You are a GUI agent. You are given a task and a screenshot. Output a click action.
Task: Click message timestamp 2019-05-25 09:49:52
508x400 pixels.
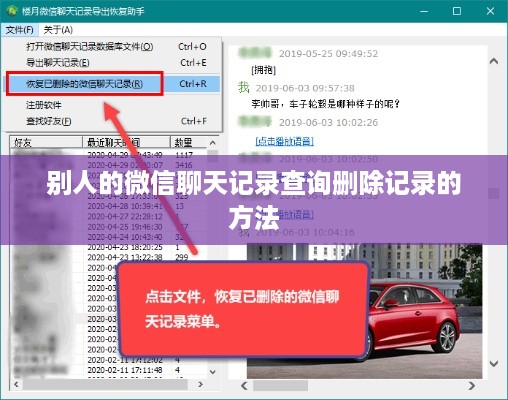328,54
